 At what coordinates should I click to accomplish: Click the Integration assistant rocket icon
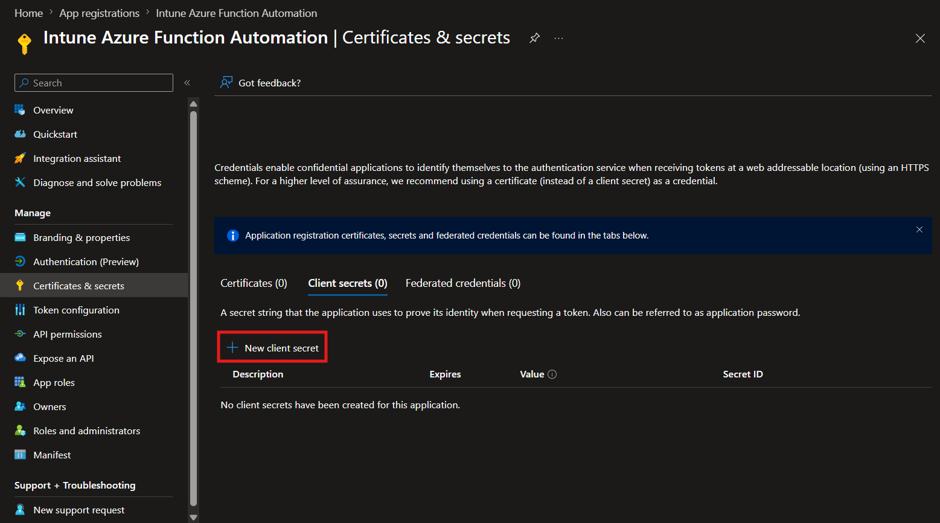point(20,158)
